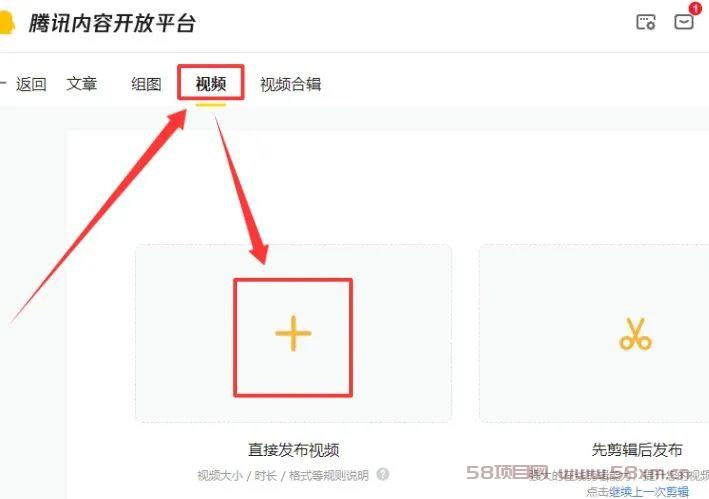Viewport: 709px width, 499px height.
Task: Select the 视频 tab
Action: (x=211, y=84)
